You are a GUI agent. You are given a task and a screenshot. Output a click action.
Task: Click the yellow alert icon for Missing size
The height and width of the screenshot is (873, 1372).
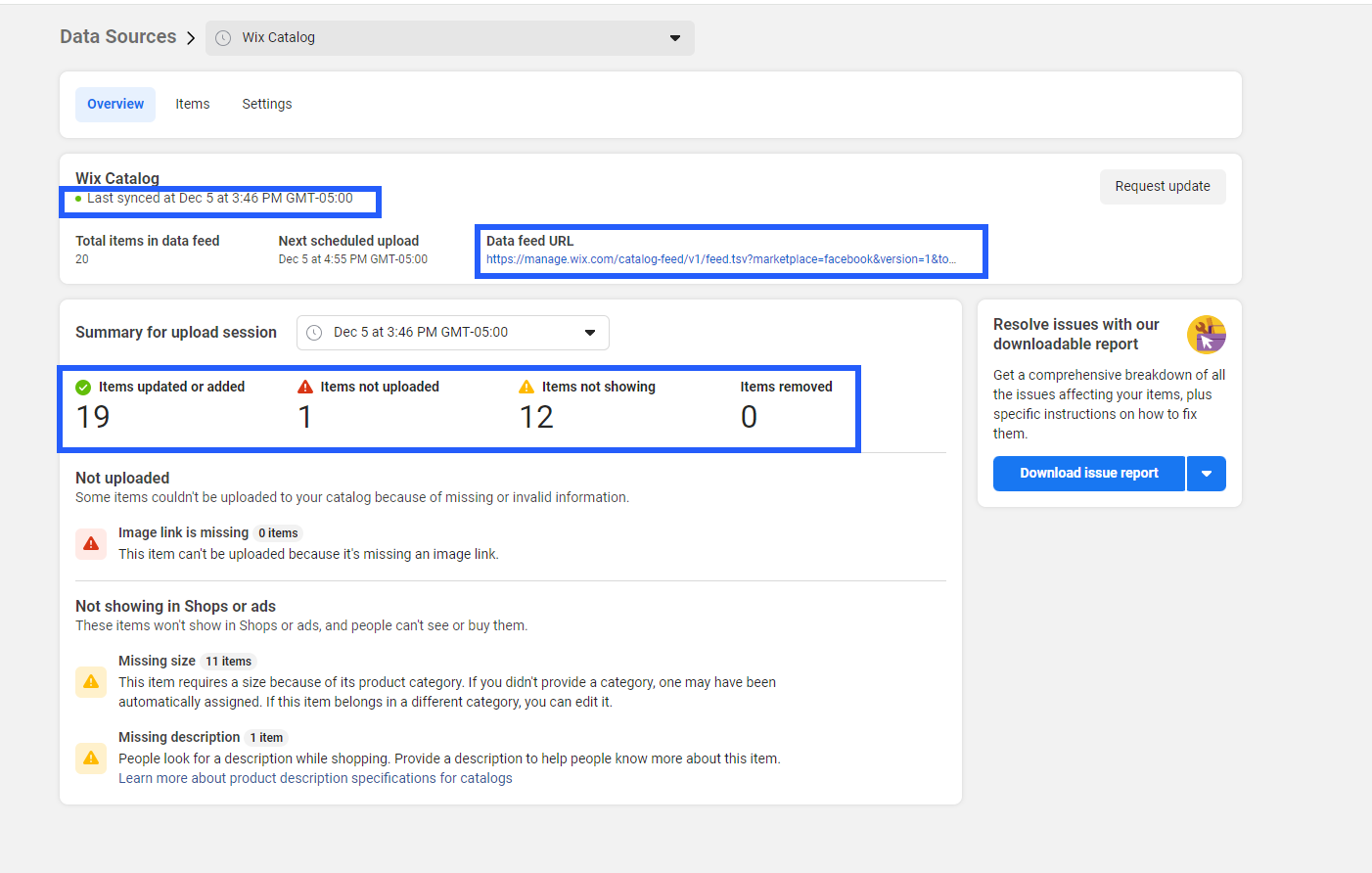click(91, 682)
